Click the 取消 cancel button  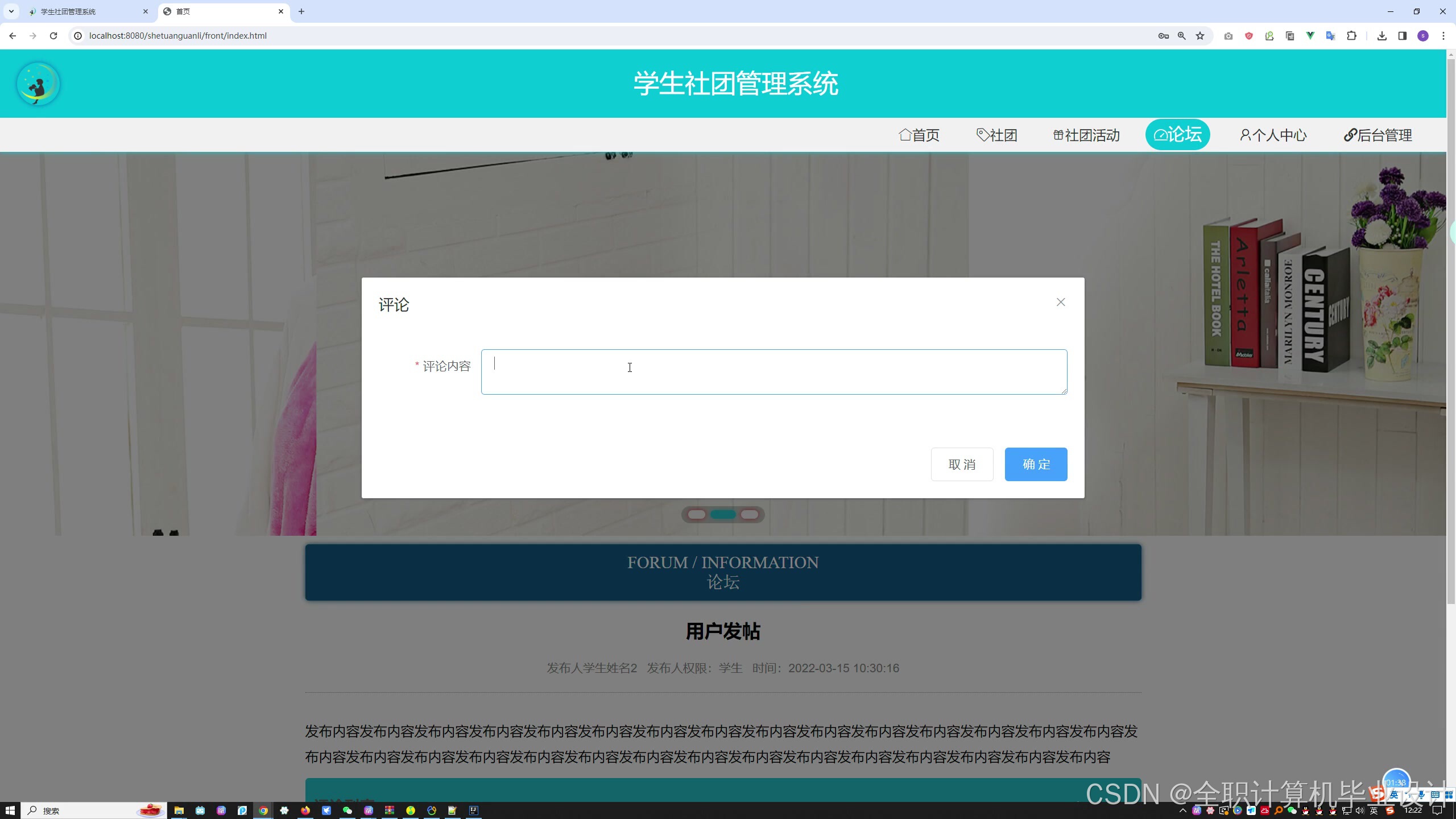tap(961, 464)
